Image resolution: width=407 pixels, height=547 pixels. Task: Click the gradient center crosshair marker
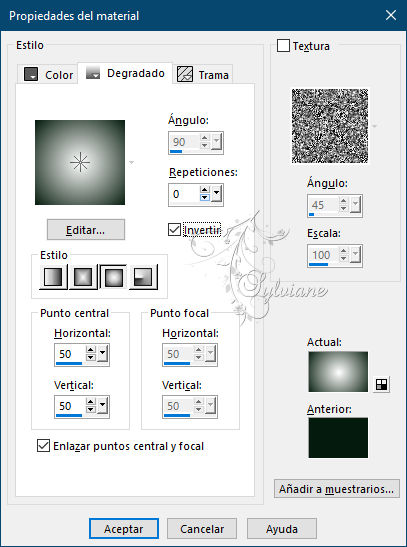tap(80, 162)
